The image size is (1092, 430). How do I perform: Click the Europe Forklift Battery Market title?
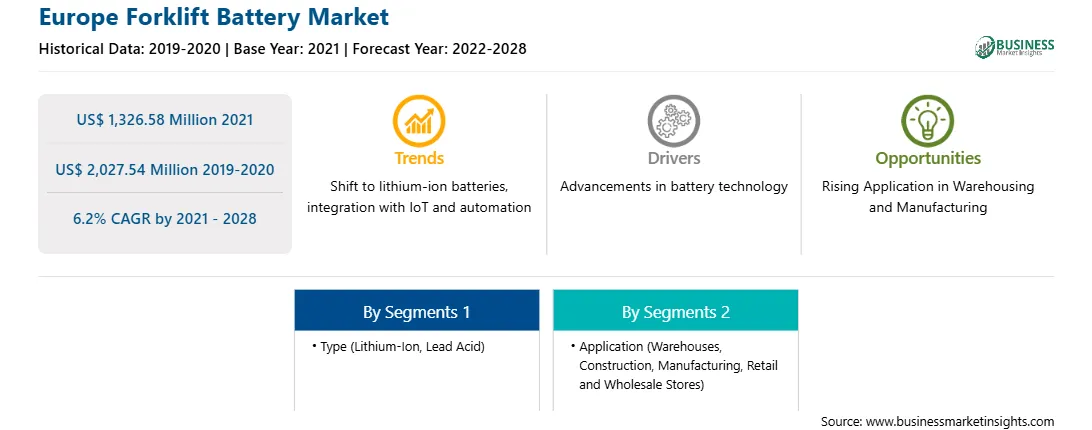point(214,17)
